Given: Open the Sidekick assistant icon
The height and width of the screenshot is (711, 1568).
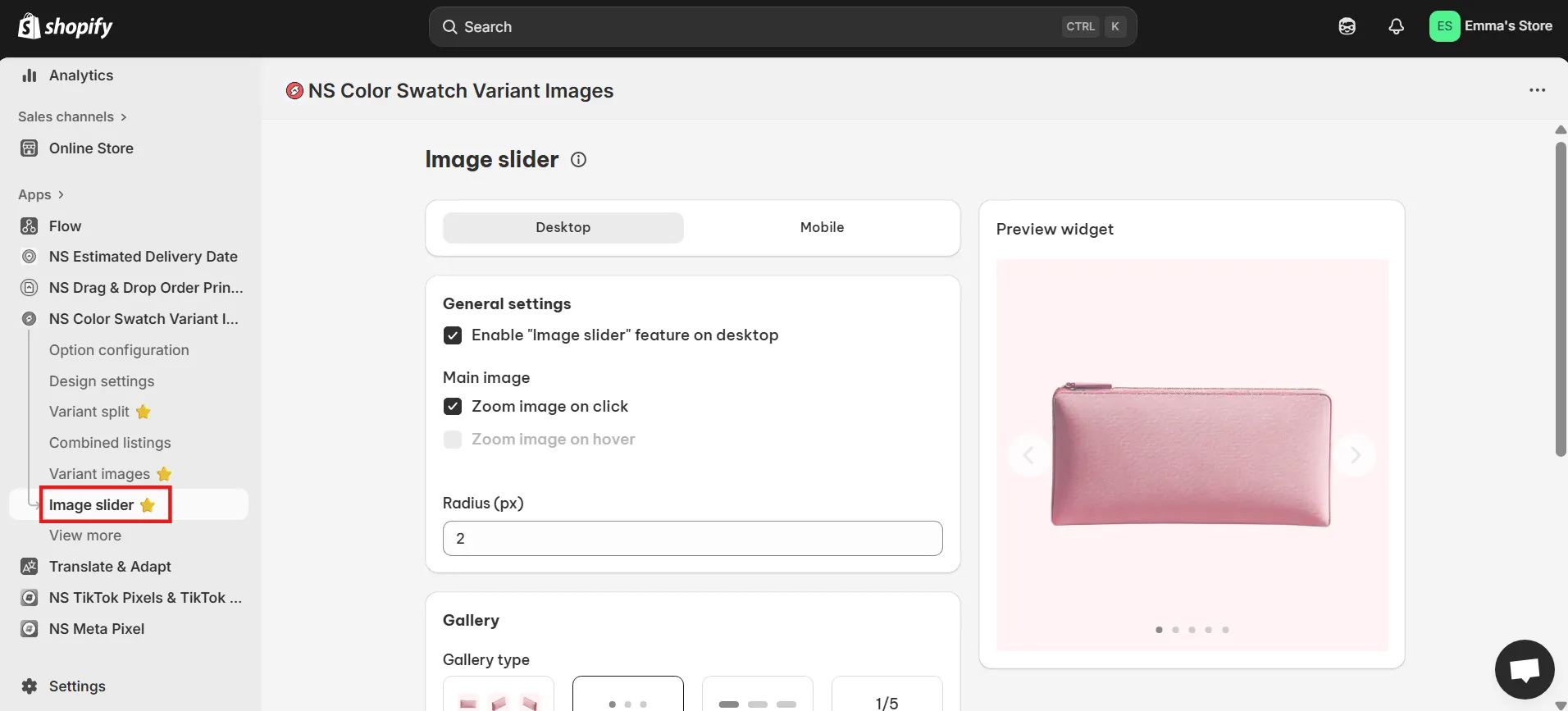Looking at the screenshot, I should click(x=1347, y=27).
